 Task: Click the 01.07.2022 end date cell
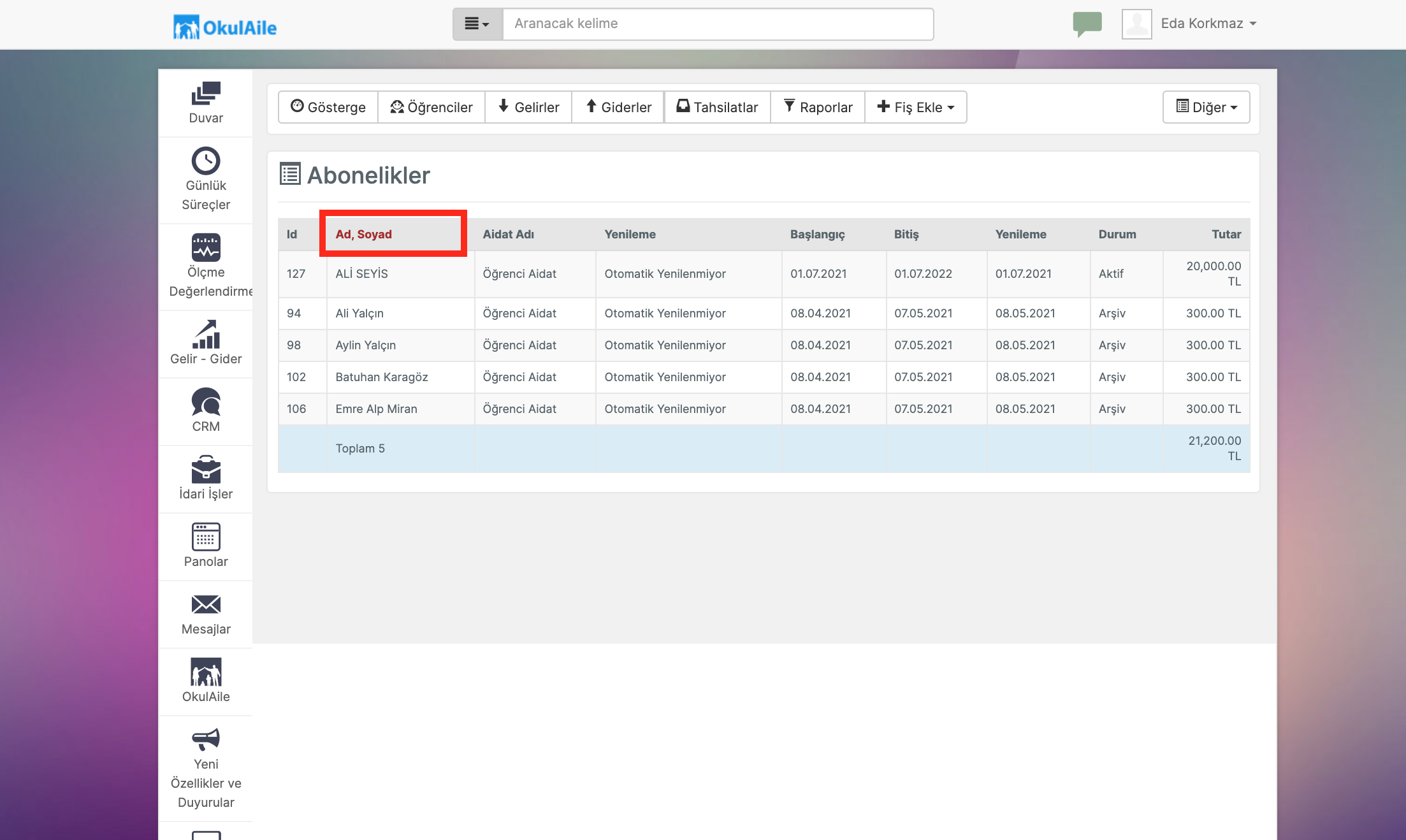[936, 273]
